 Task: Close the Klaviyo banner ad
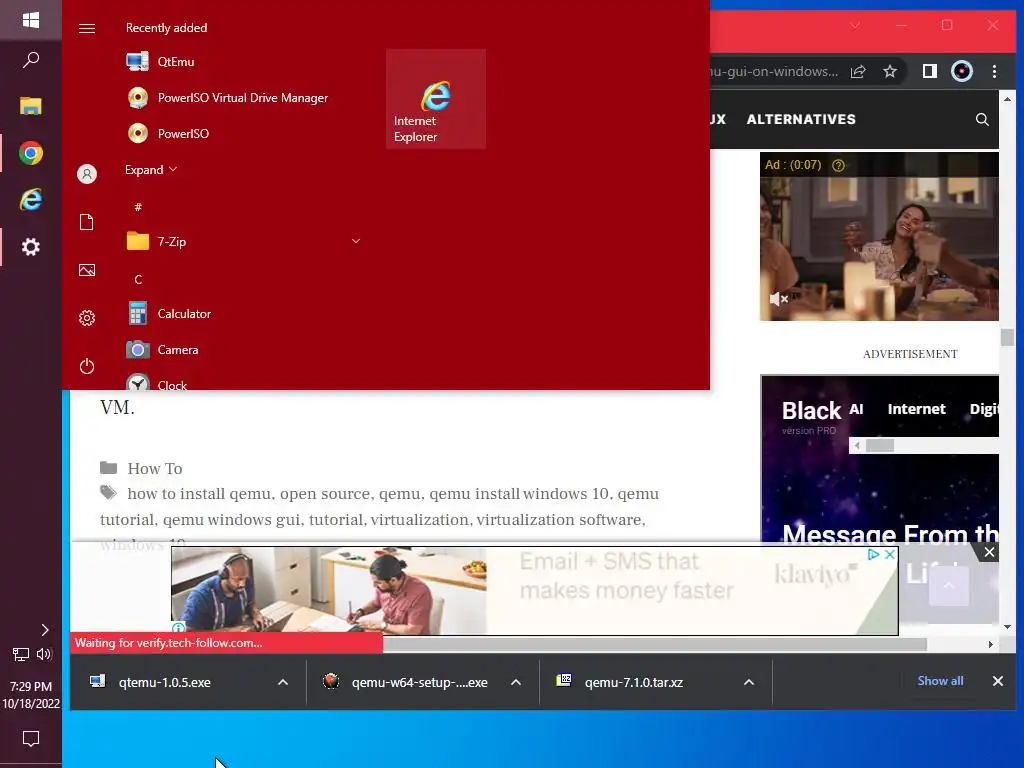[x=889, y=554]
